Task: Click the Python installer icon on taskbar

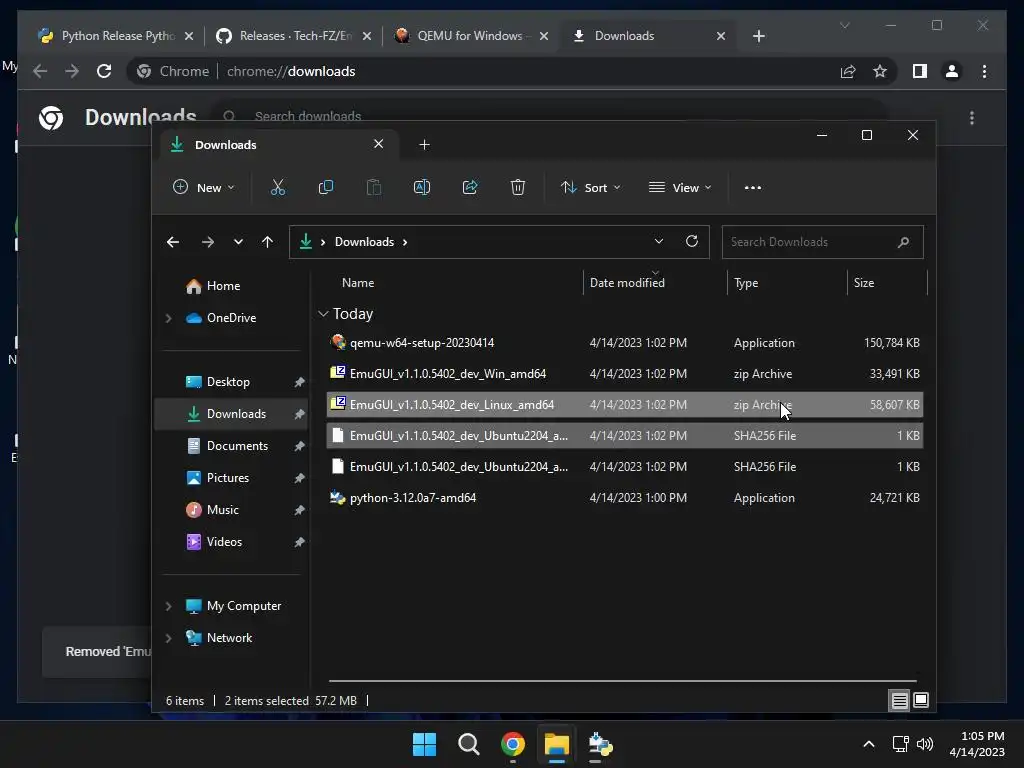Action: [x=600, y=744]
